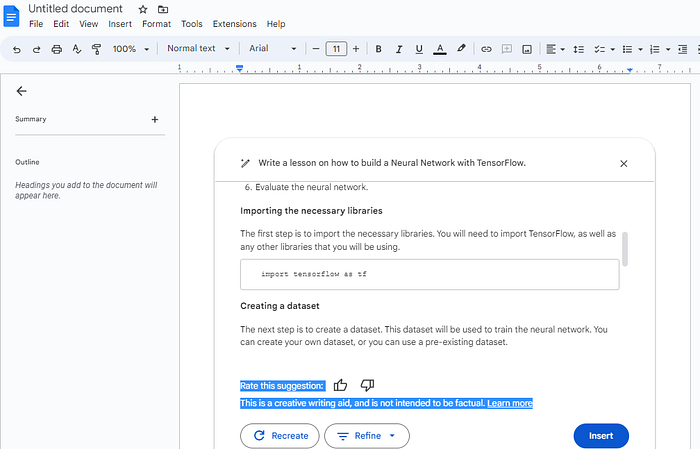Open the Arial font dropdown
700x449 pixels.
[272, 48]
